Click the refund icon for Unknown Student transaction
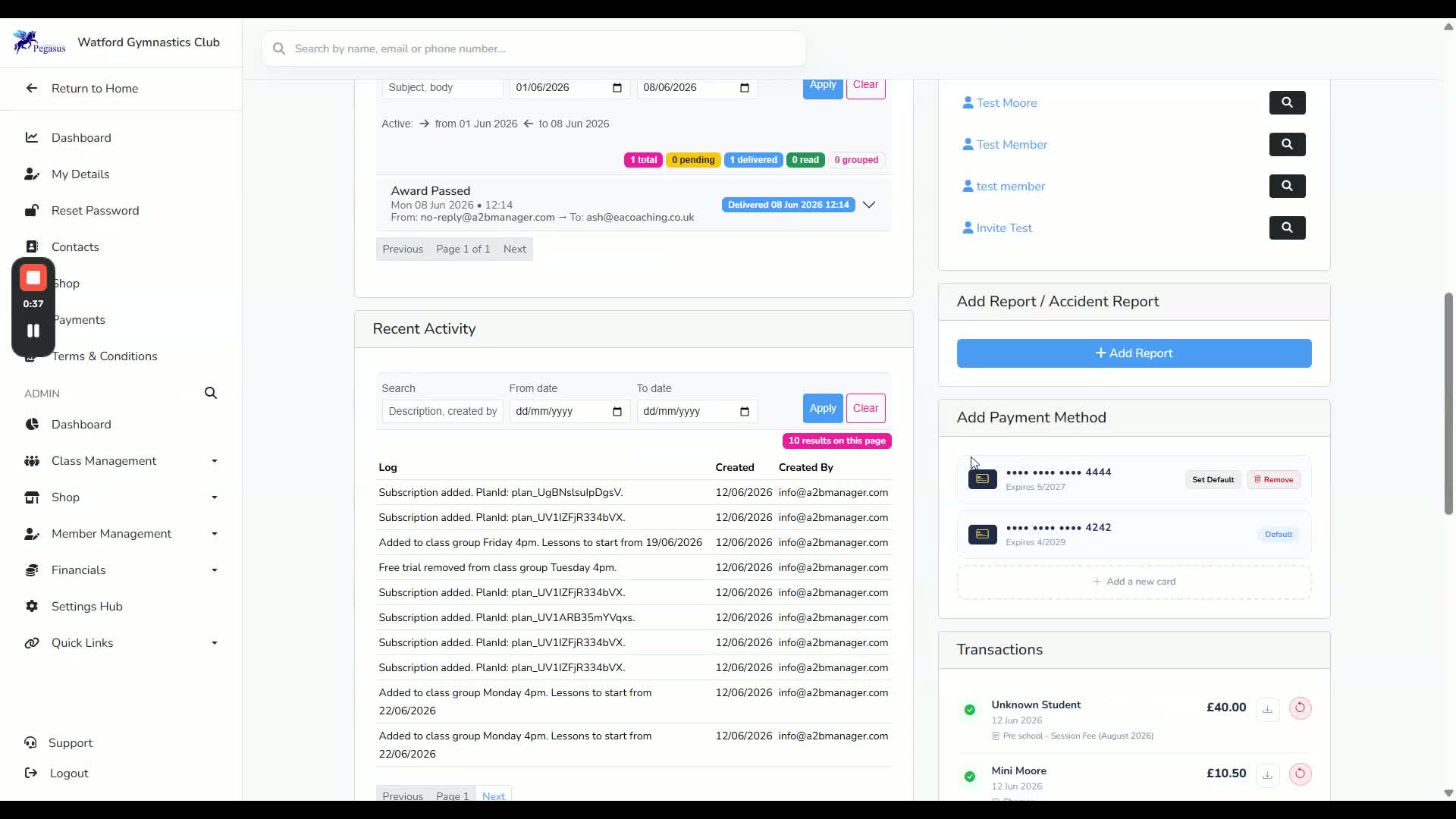The height and width of the screenshot is (819, 1456). [x=1300, y=708]
